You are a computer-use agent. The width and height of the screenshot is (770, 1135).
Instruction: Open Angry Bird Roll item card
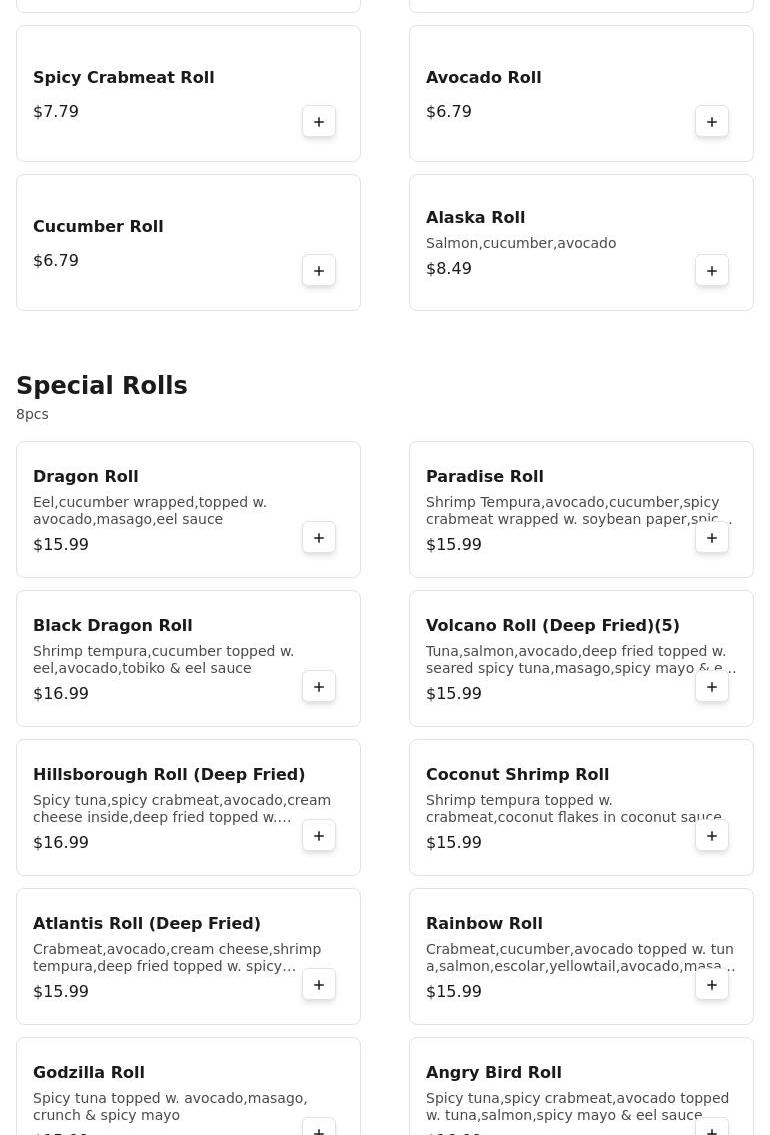493,1072
